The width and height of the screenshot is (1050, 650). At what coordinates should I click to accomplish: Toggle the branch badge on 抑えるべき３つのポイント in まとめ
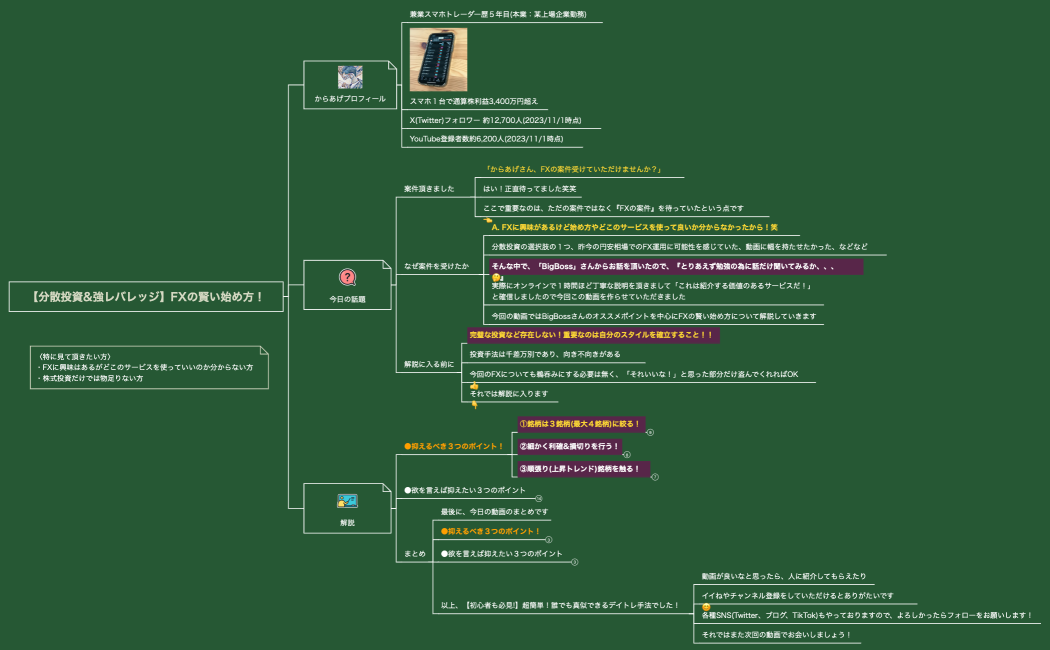pyautogui.click(x=548, y=539)
